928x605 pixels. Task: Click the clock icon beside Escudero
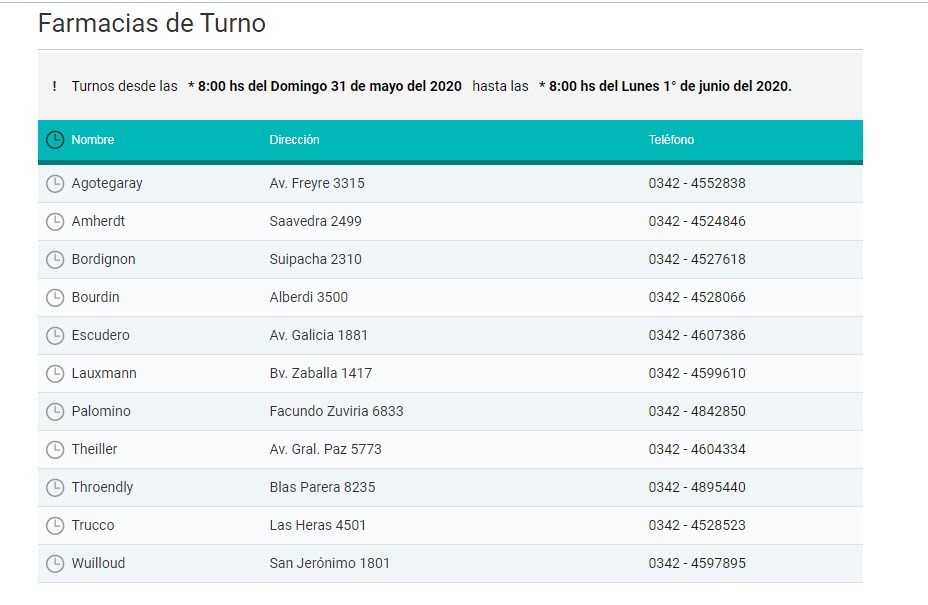click(55, 336)
